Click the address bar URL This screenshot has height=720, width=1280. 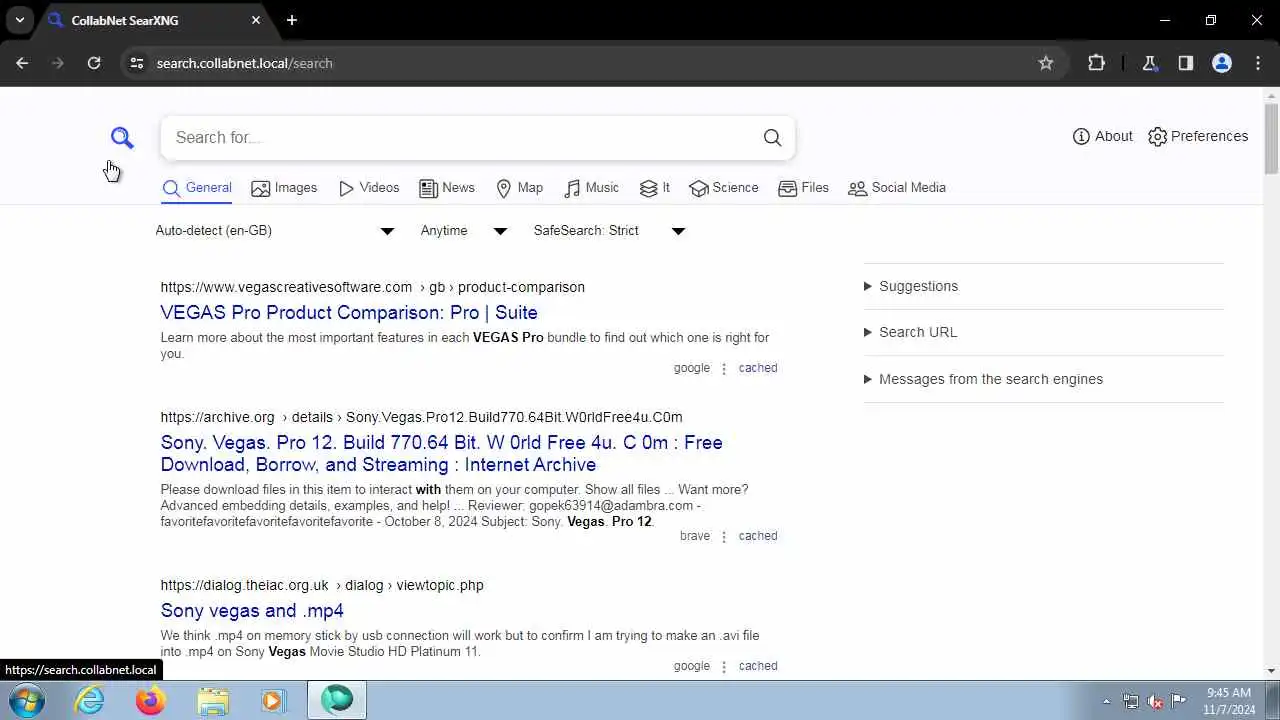point(244,63)
